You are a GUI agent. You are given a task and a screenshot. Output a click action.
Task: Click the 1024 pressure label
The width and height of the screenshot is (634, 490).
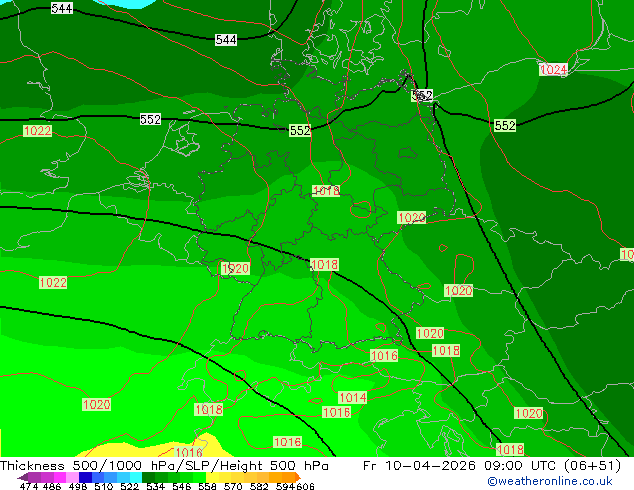point(554,70)
